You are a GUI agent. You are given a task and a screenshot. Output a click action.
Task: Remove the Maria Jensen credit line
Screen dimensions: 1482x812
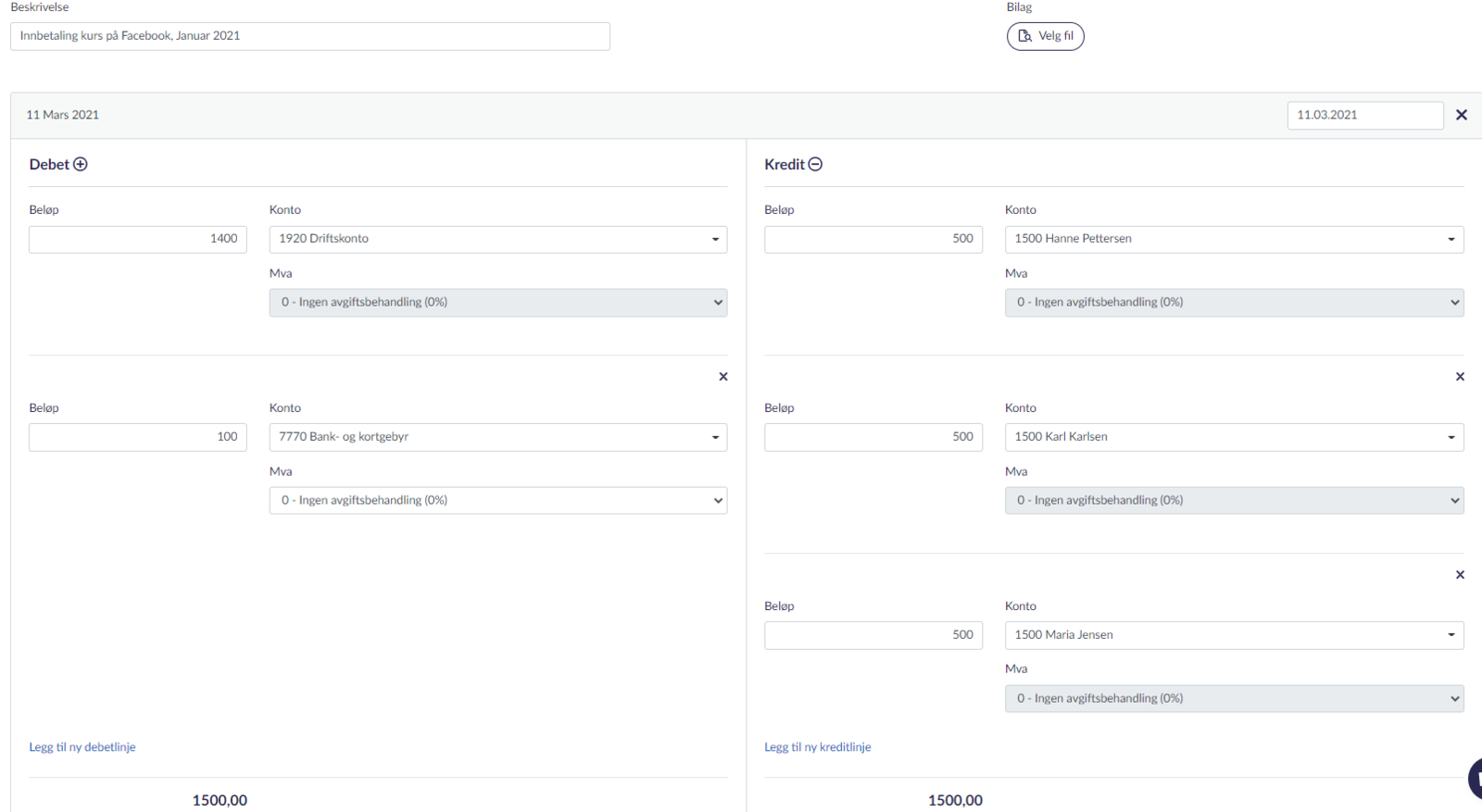pyautogui.click(x=1460, y=575)
